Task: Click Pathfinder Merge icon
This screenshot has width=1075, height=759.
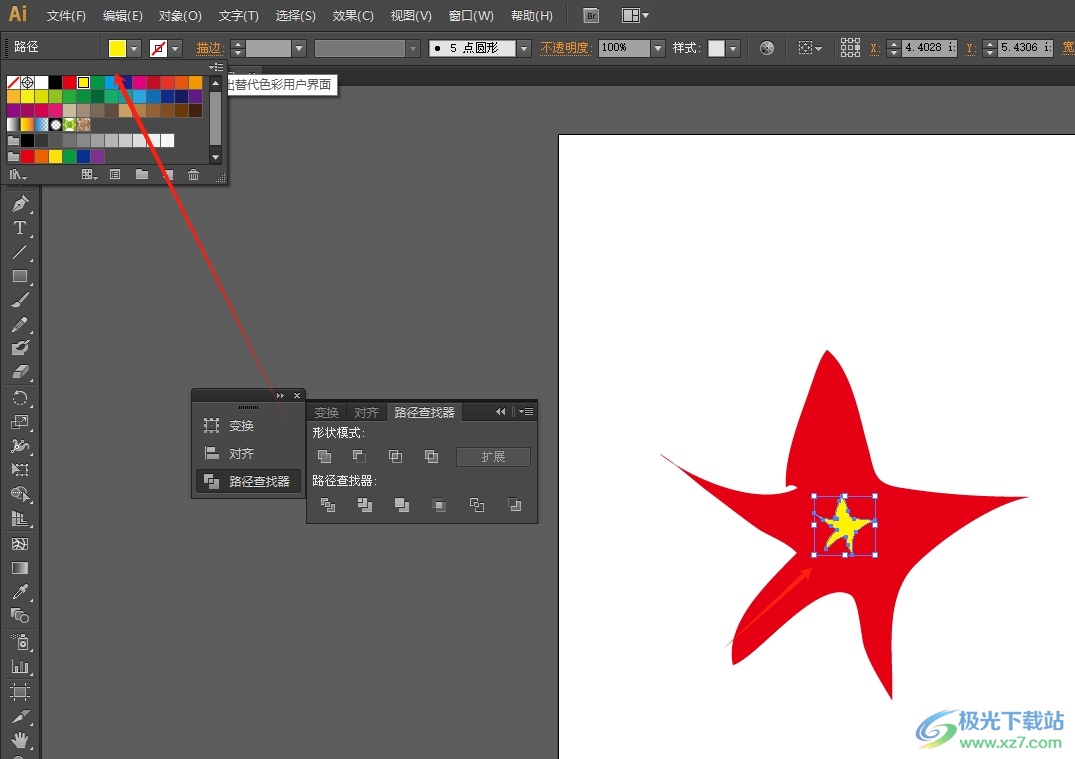Action: (x=402, y=505)
